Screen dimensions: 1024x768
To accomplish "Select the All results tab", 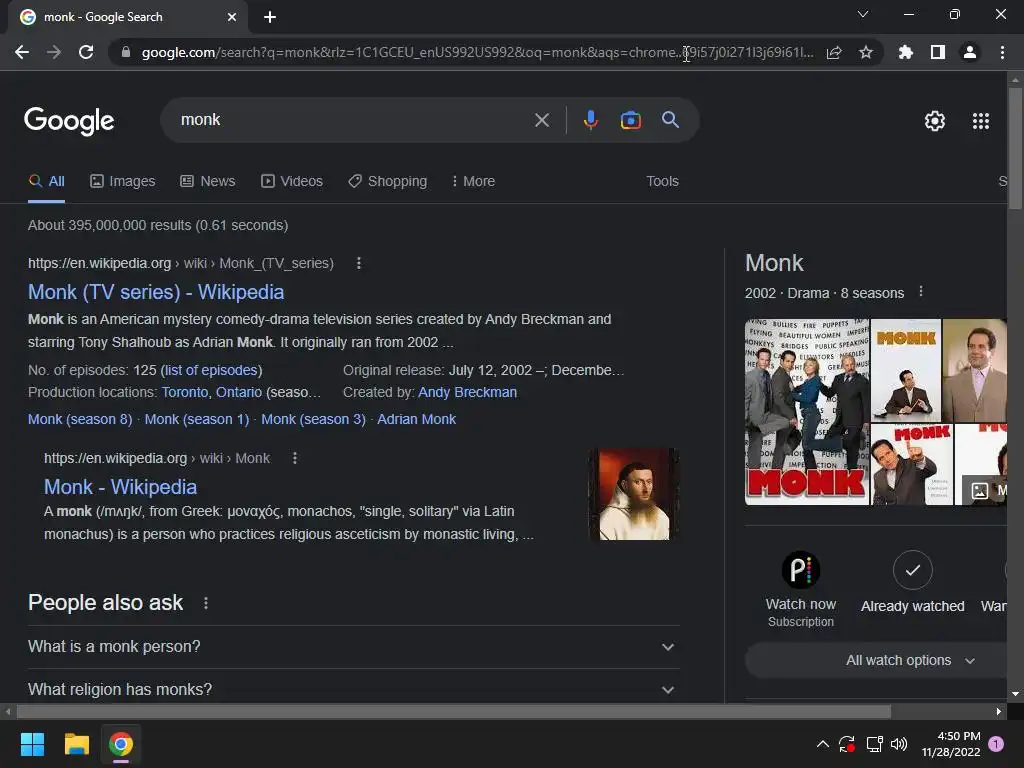I will [x=46, y=182].
